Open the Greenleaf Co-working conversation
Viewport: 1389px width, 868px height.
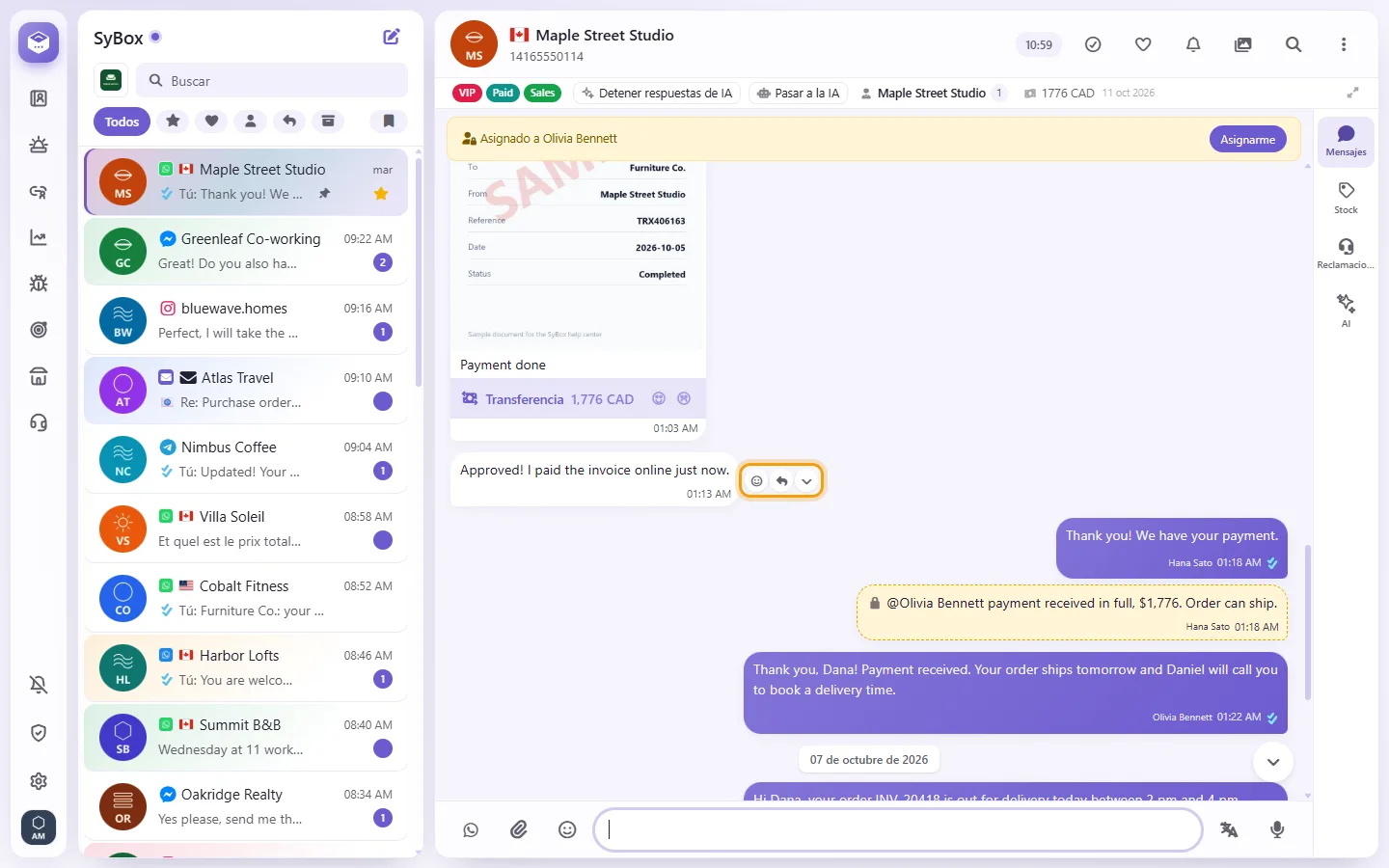tap(246, 251)
